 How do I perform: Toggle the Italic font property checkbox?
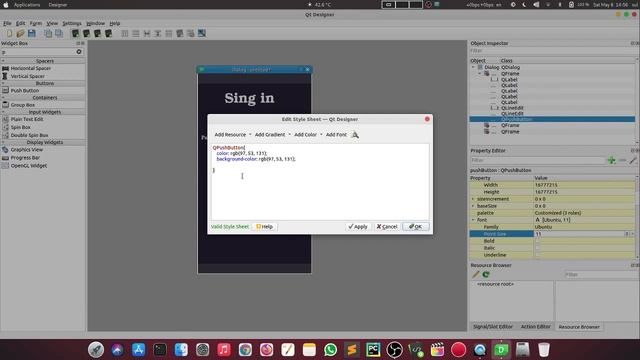(x=538, y=248)
